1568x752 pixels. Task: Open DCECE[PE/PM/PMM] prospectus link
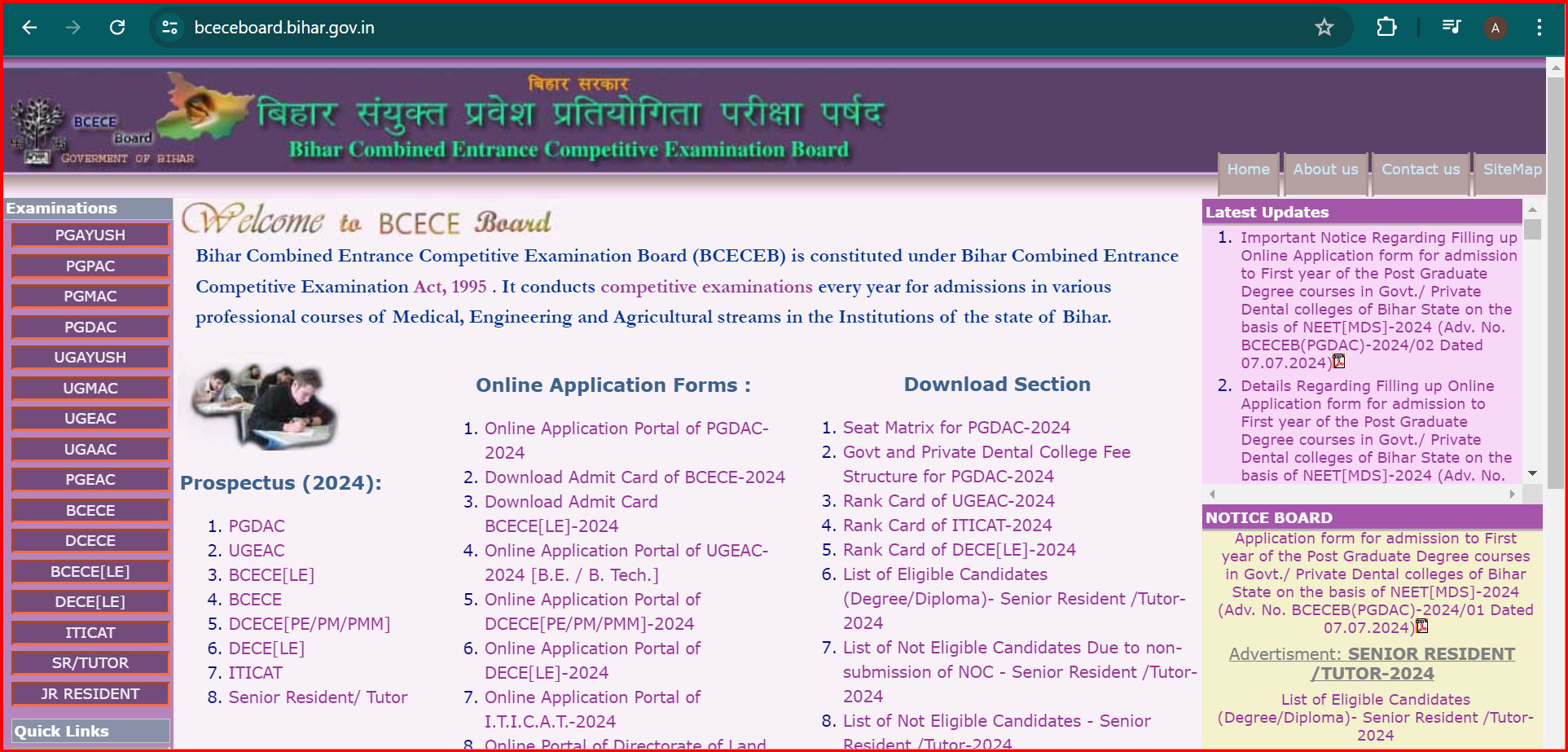point(310,624)
